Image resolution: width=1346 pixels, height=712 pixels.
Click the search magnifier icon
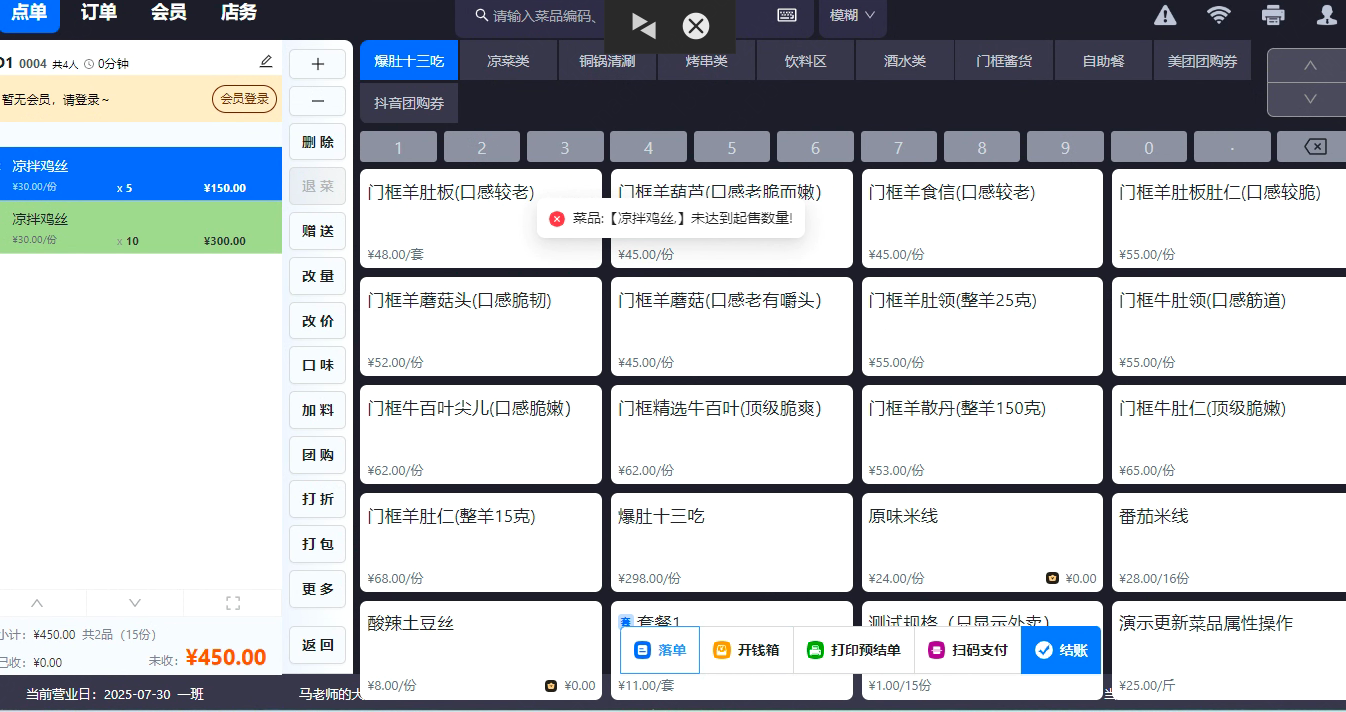pyautogui.click(x=481, y=15)
